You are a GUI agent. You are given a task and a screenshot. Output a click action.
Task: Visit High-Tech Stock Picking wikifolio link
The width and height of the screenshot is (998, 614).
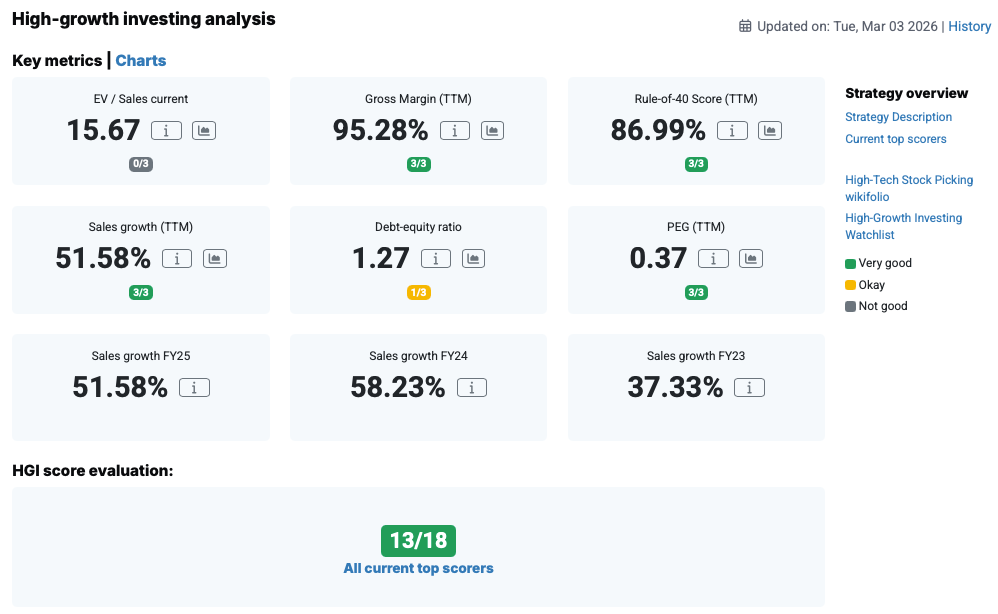tap(908, 188)
